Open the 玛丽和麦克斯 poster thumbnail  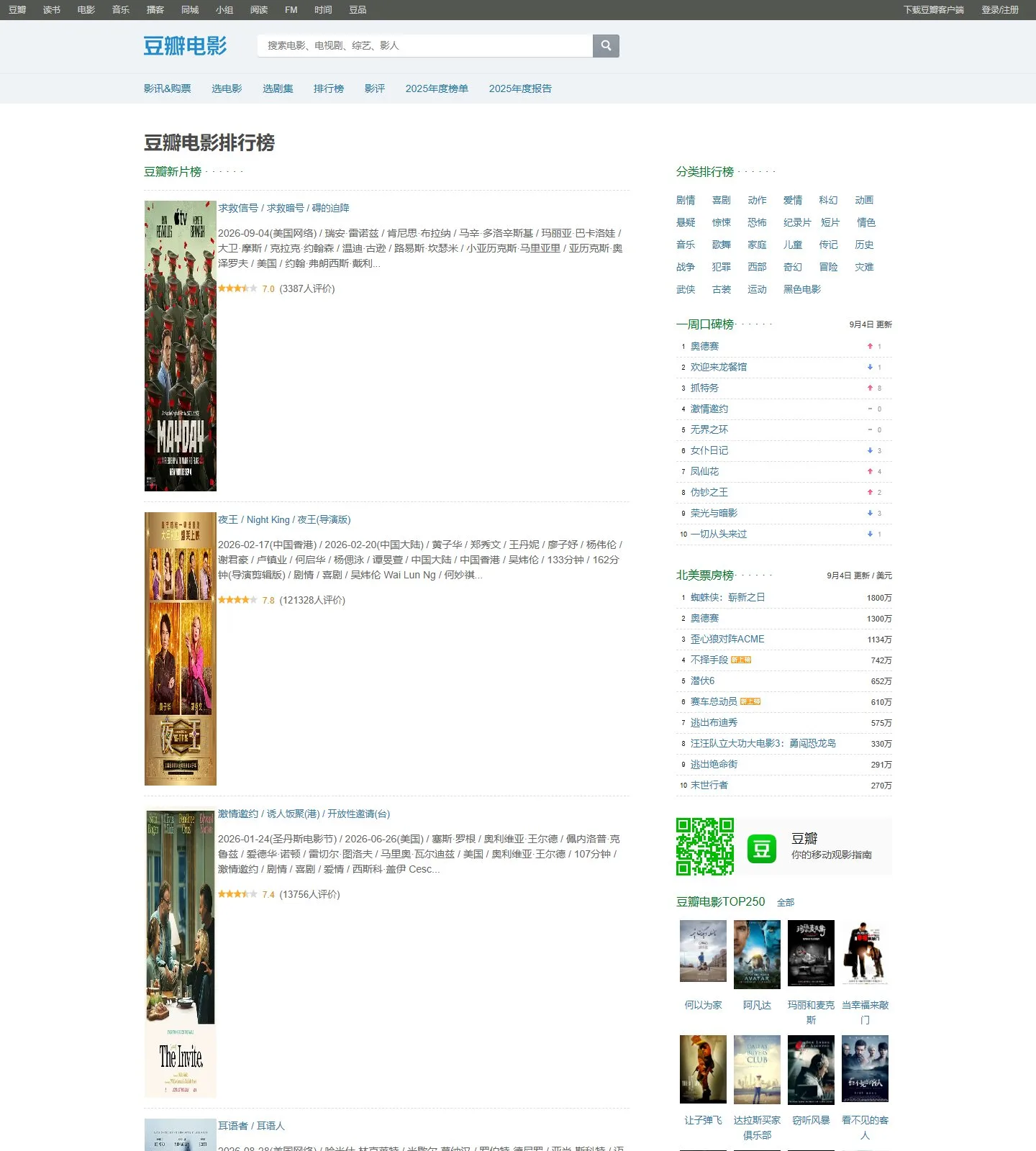[811, 952]
